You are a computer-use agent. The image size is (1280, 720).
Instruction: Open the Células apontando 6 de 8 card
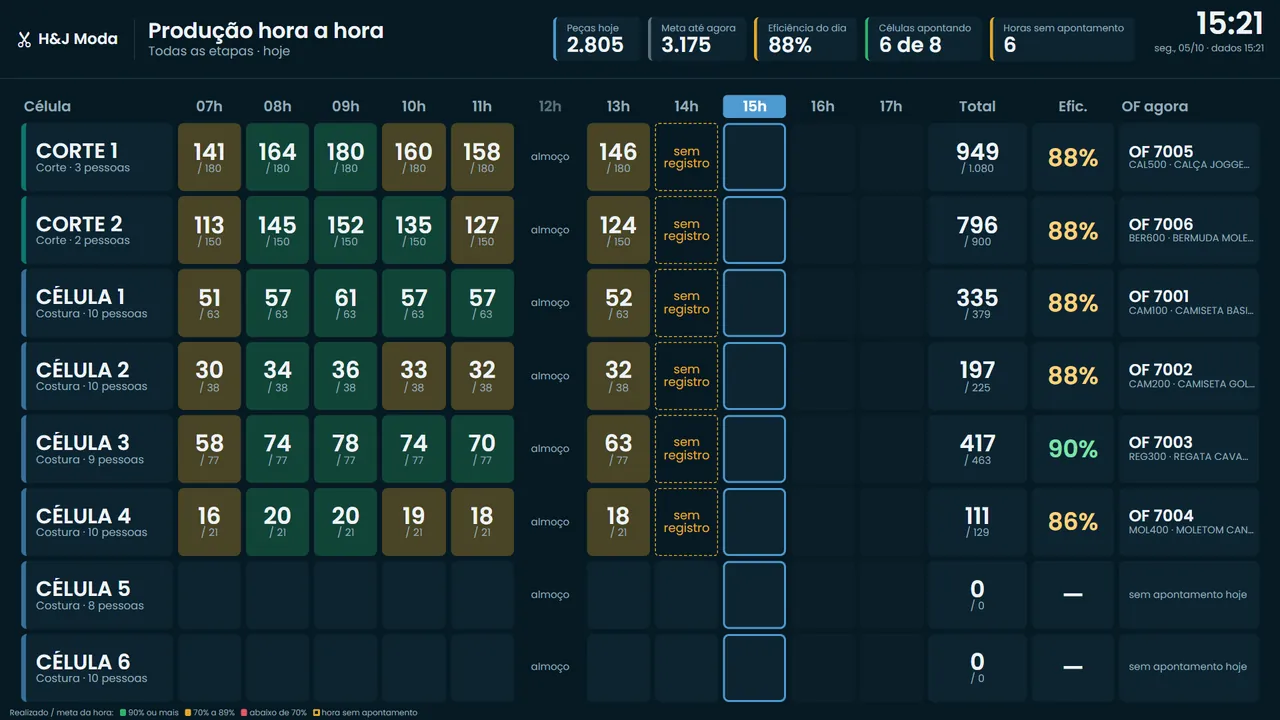pyautogui.click(x=924, y=39)
